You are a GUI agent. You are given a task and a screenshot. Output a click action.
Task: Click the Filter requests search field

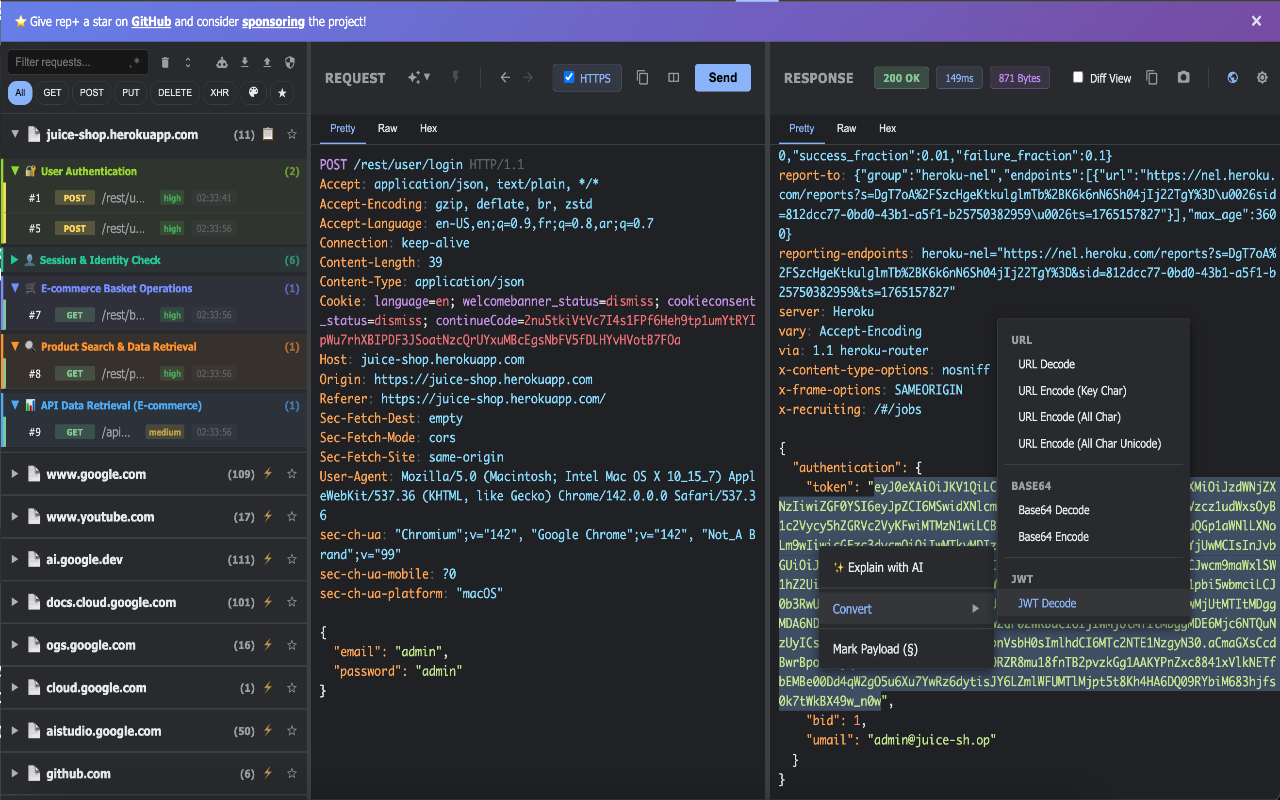tap(70, 62)
